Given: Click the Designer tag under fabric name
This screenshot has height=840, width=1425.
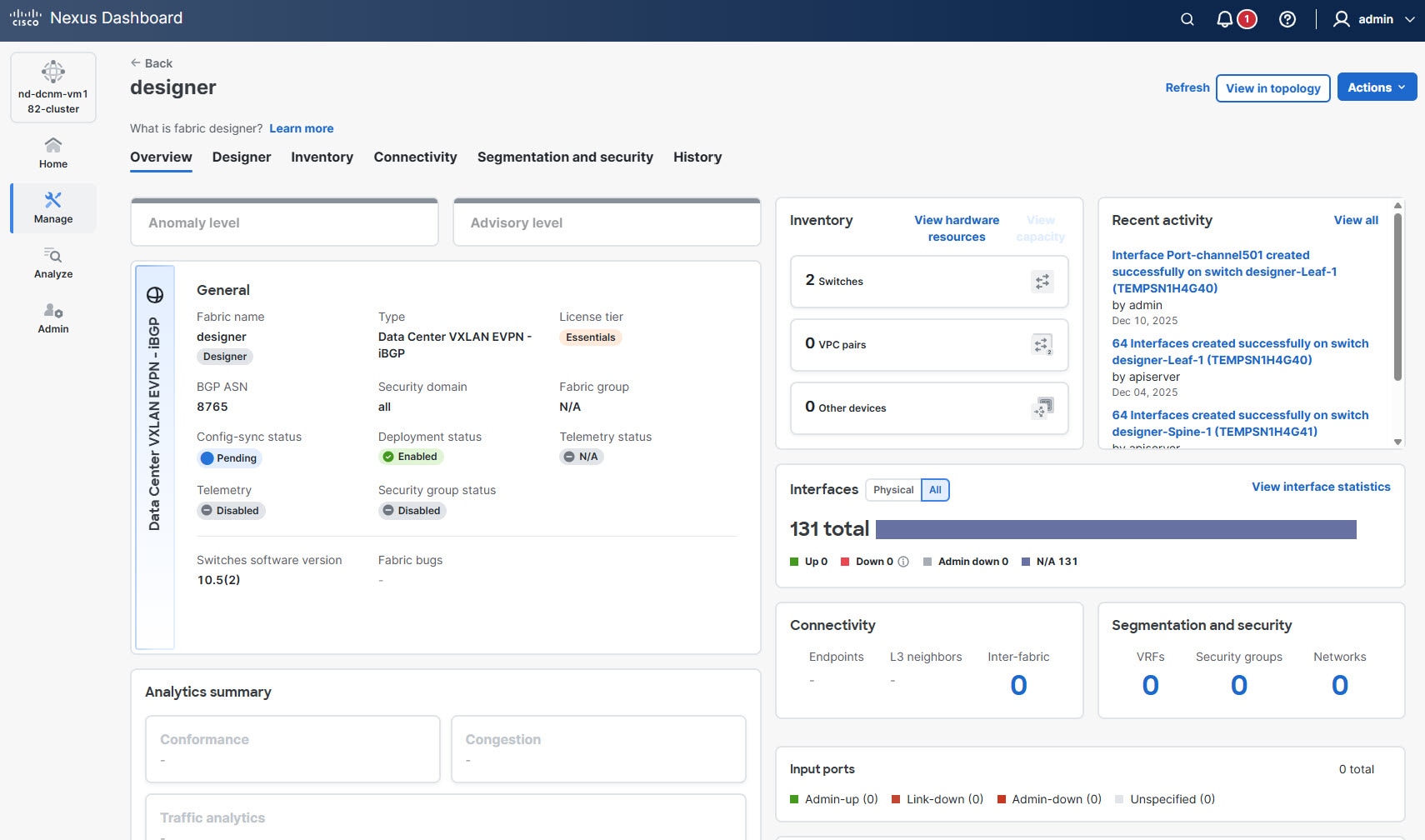Looking at the screenshot, I should pos(225,357).
